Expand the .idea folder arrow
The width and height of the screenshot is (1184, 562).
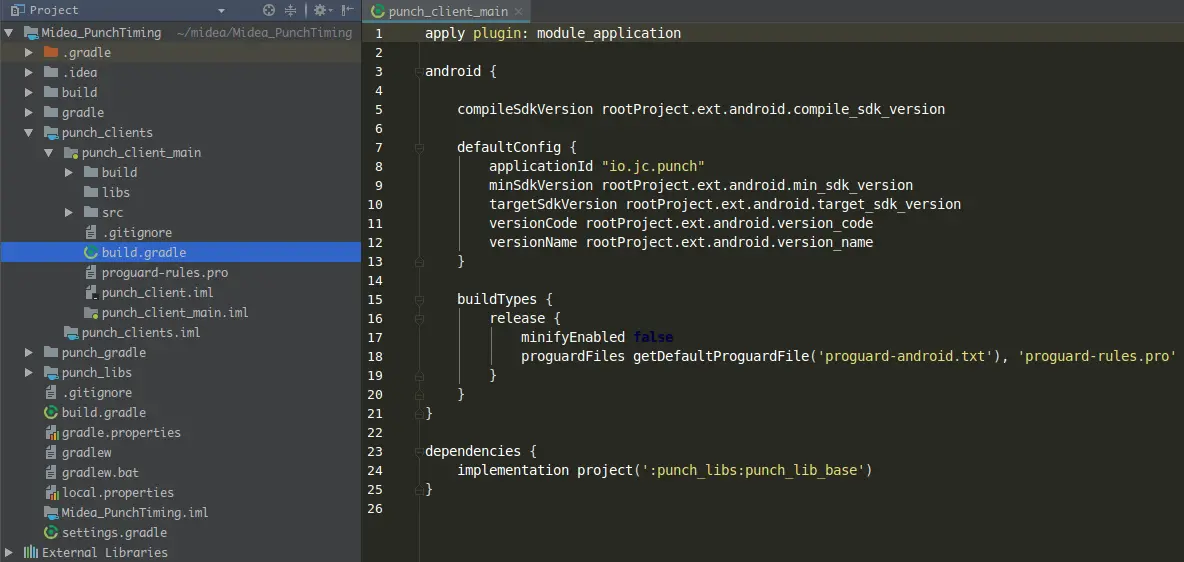(x=28, y=73)
